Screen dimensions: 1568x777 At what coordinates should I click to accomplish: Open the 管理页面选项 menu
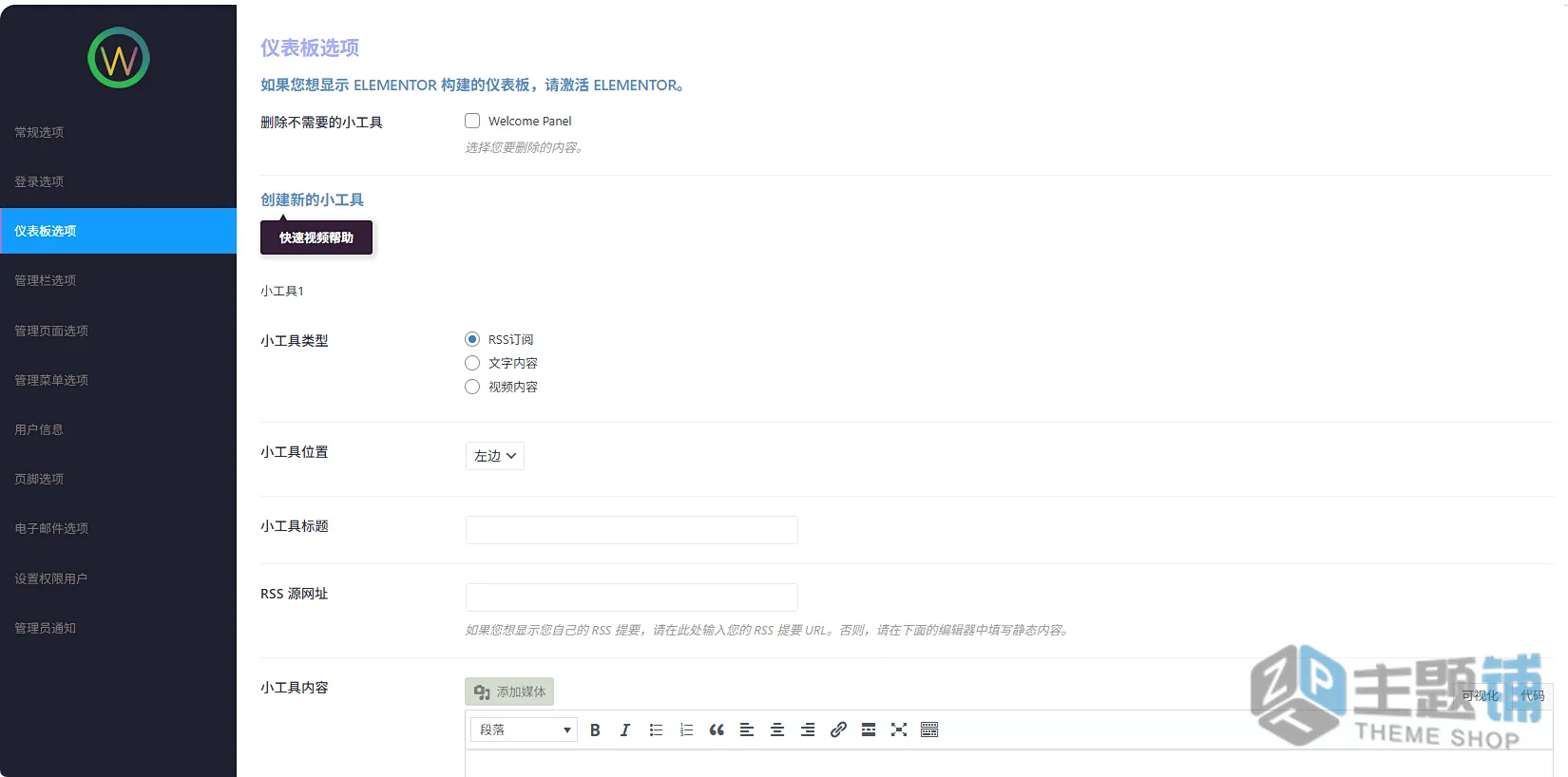[118, 331]
